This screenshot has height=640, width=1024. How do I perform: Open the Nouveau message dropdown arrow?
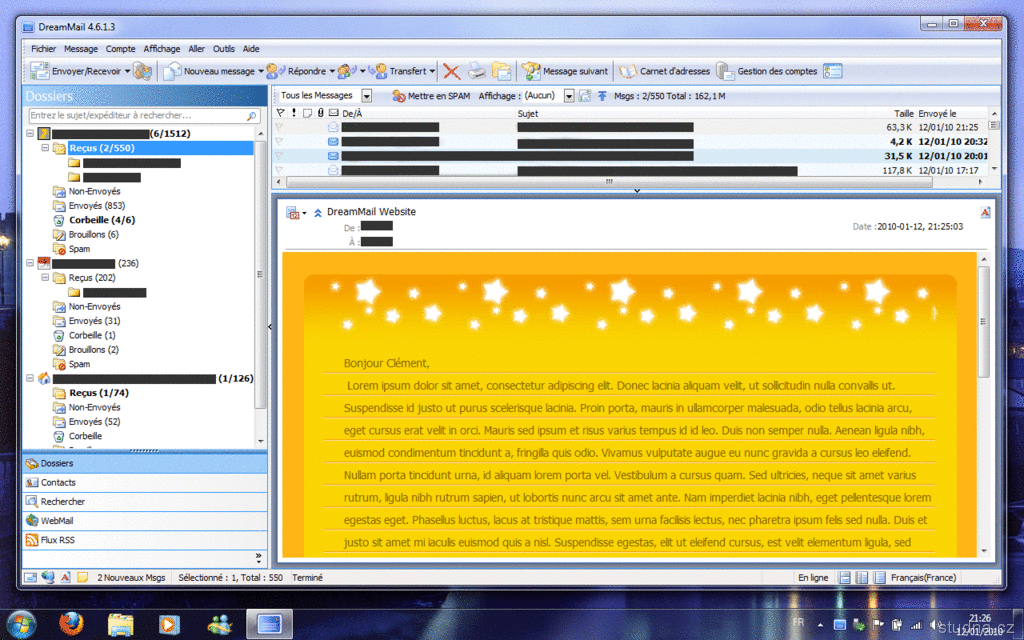(x=261, y=71)
